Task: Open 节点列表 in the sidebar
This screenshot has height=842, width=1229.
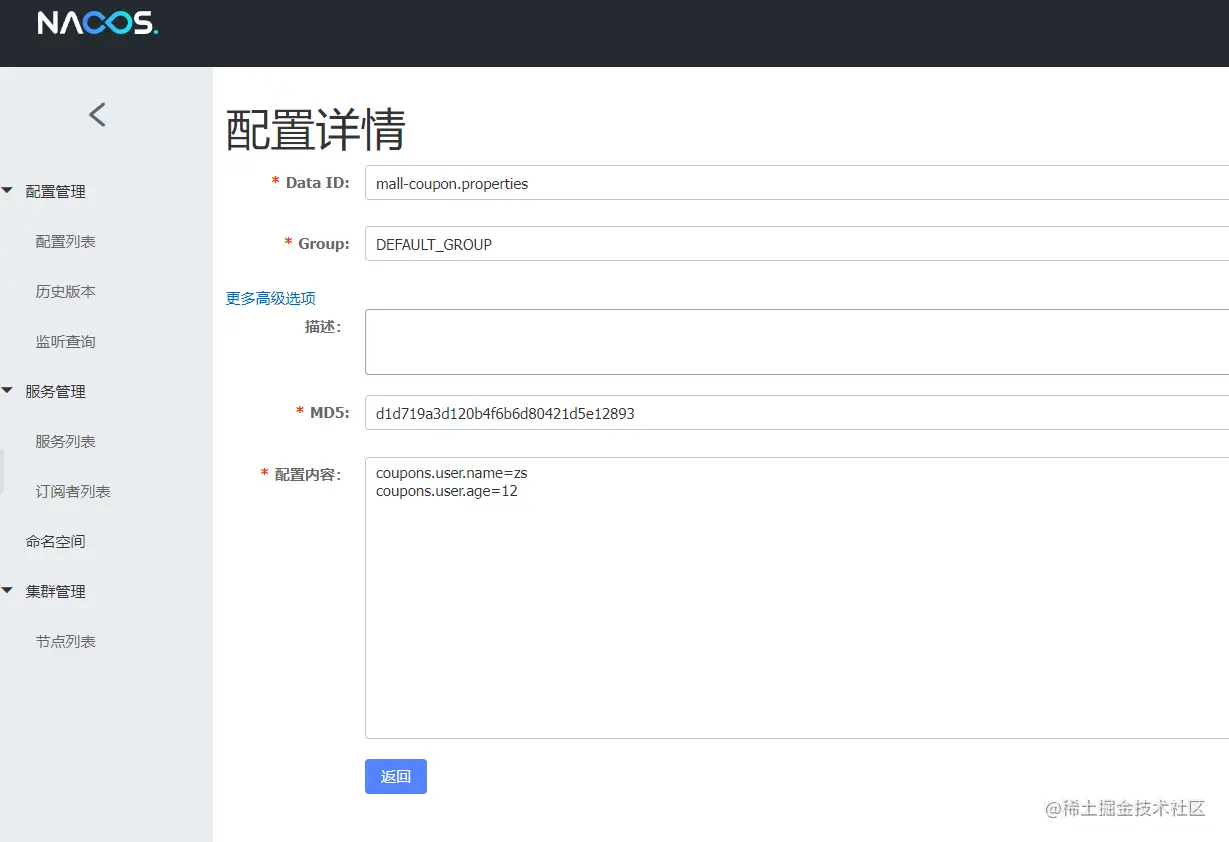Action: 66,642
